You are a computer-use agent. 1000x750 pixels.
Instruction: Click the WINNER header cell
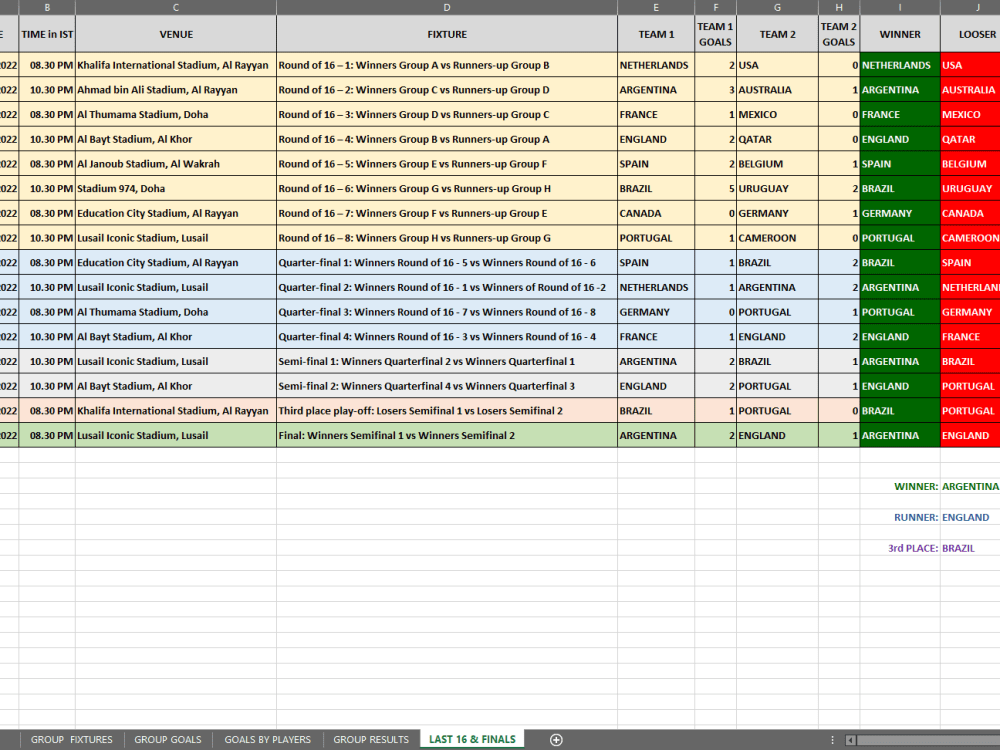899,34
